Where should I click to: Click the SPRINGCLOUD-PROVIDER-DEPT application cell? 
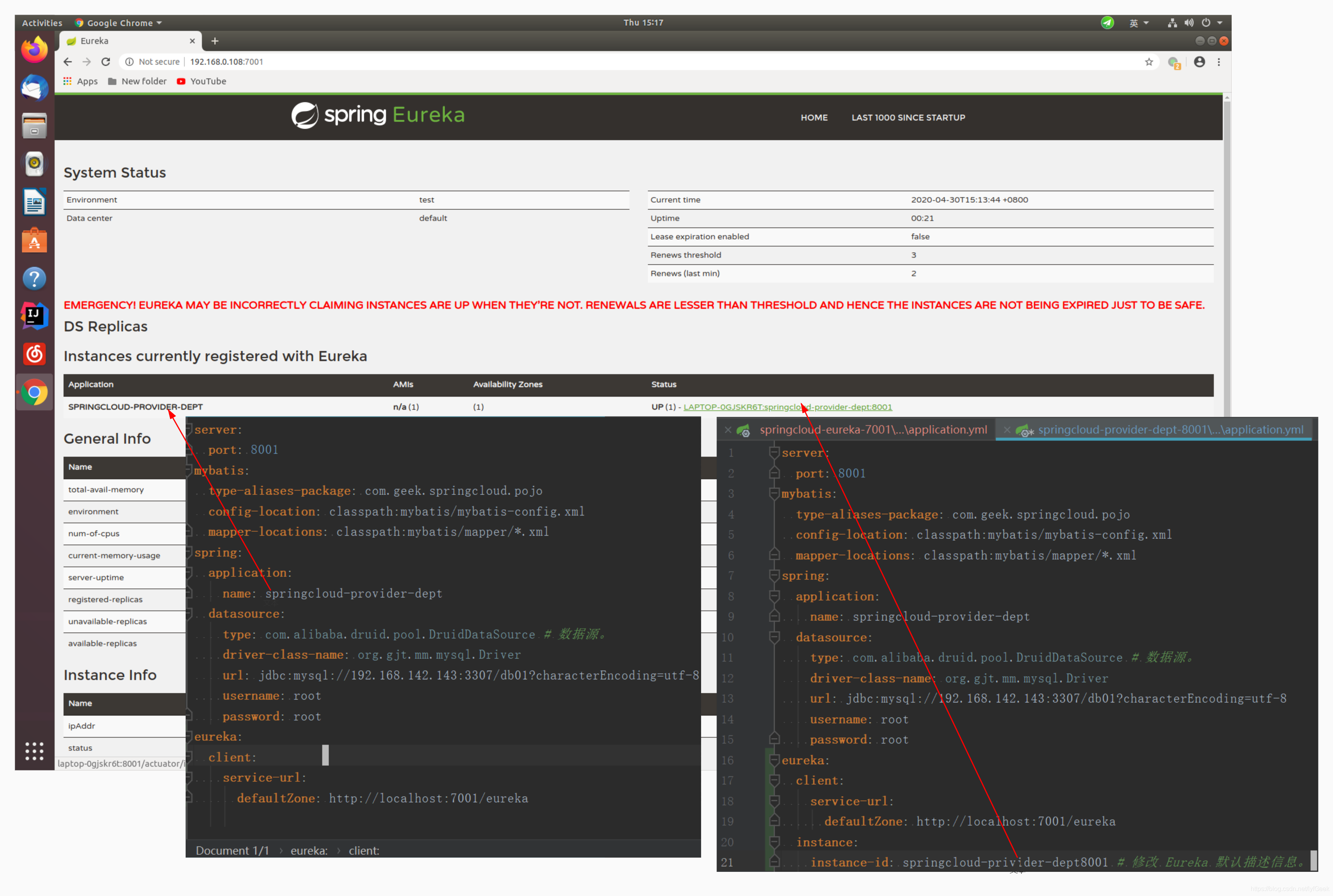click(135, 407)
